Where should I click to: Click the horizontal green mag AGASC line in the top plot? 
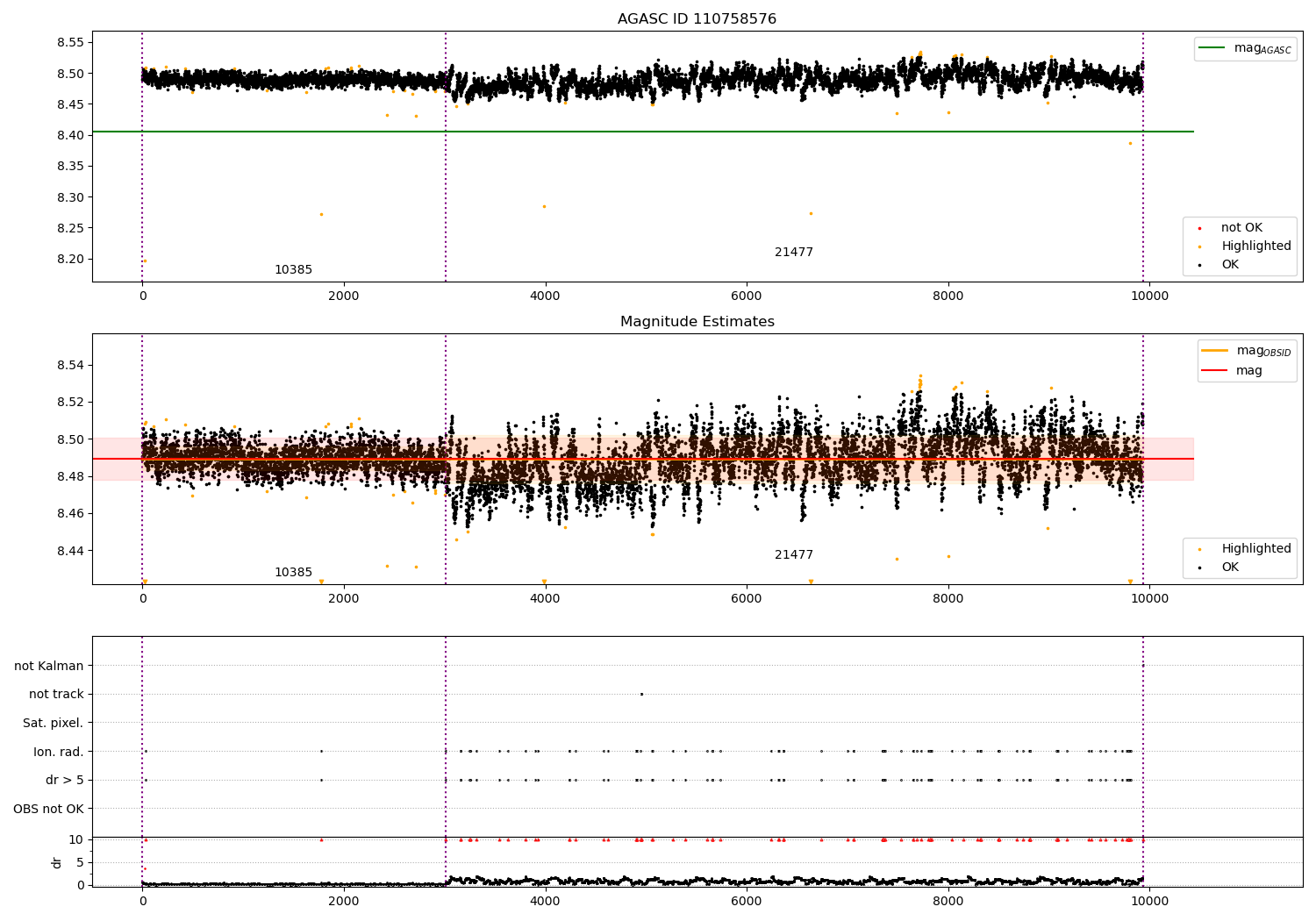[642, 132]
